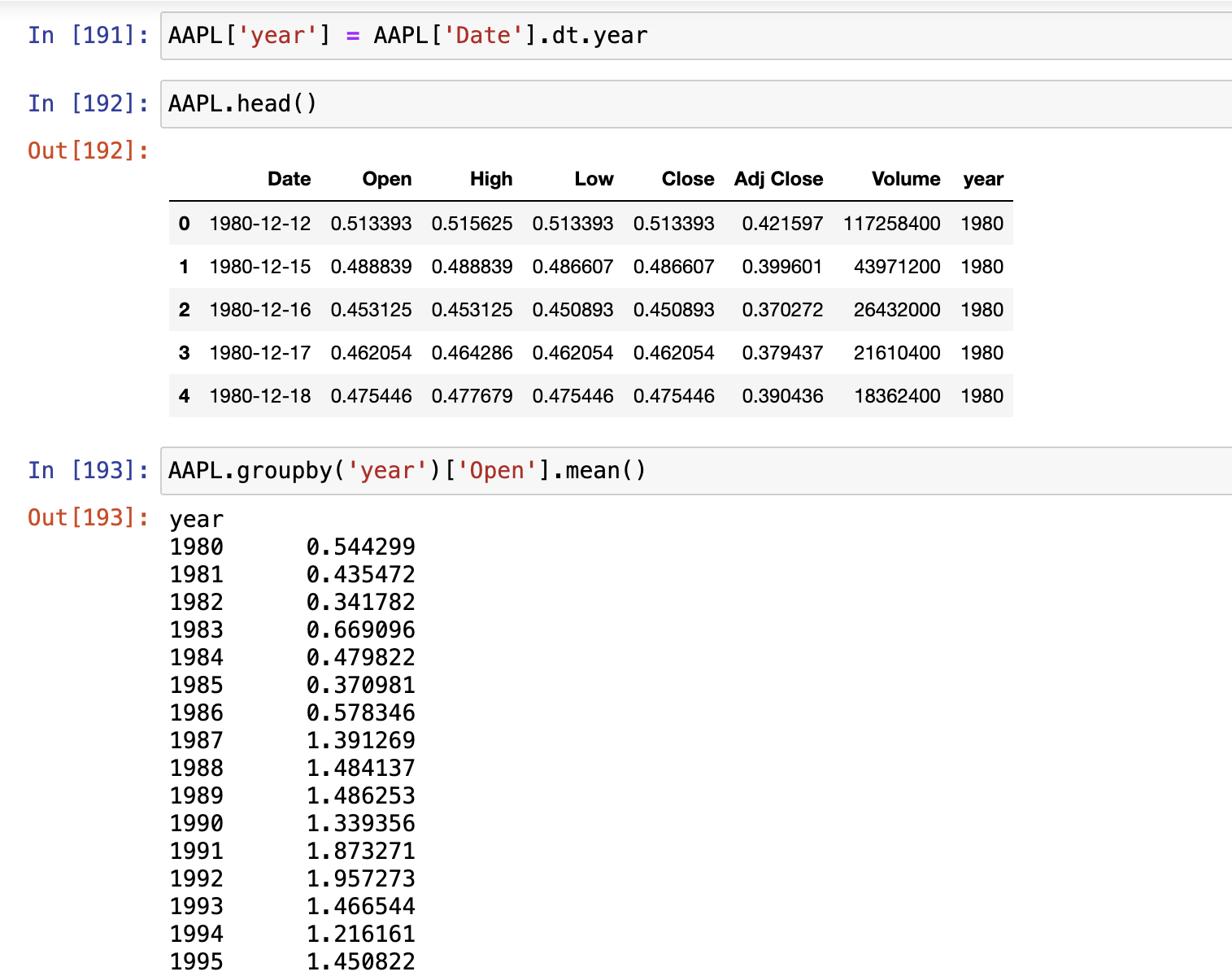Select the 1983 mean value 0.669096
This screenshot has width=1232, height=976.
[361, 630]
